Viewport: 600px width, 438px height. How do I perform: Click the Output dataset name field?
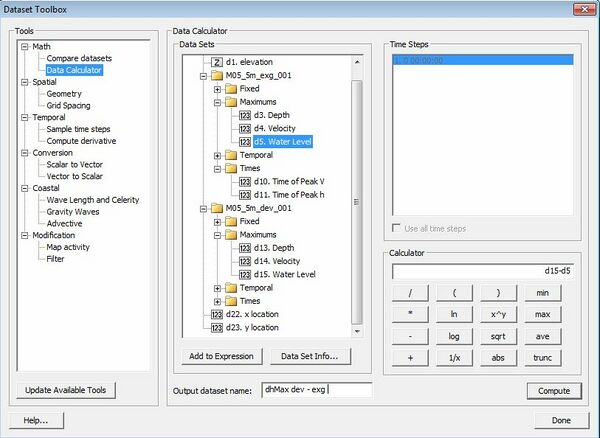(316, 390)
